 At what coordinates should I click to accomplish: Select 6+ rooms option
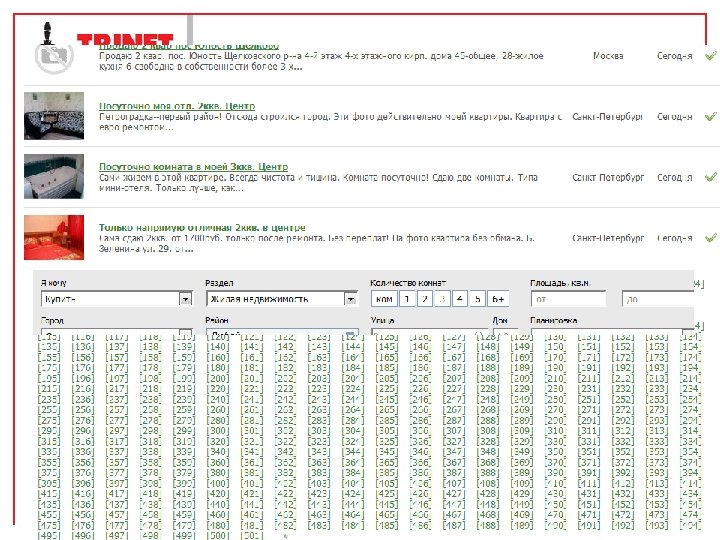coord(498,299)
